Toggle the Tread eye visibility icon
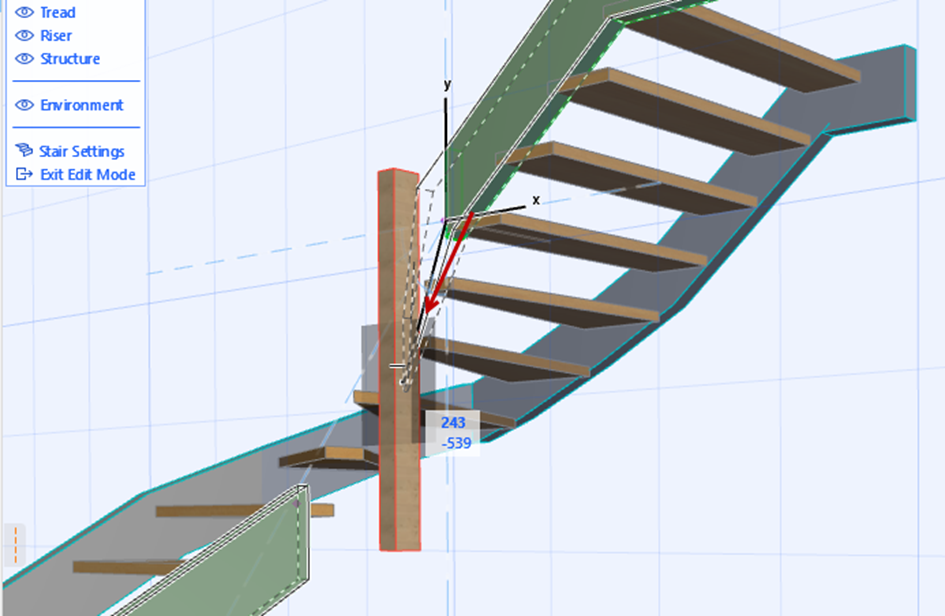 coord(24,12)
